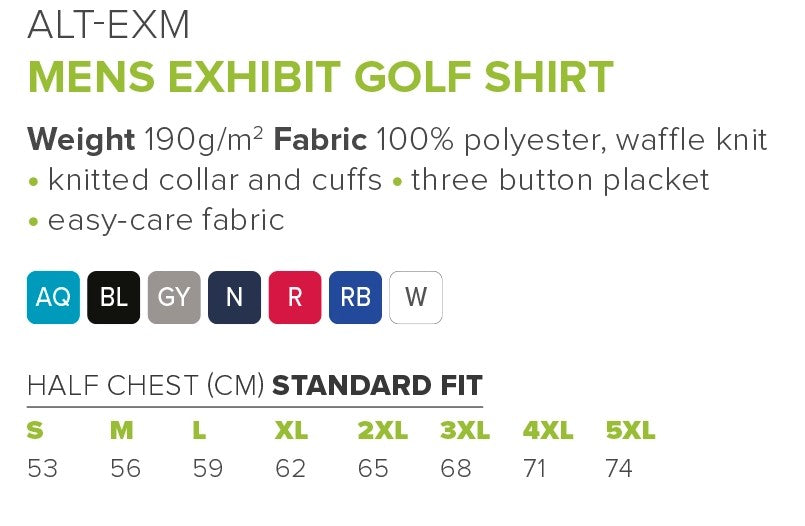Click the M size column header

click(x=121, y=431)
